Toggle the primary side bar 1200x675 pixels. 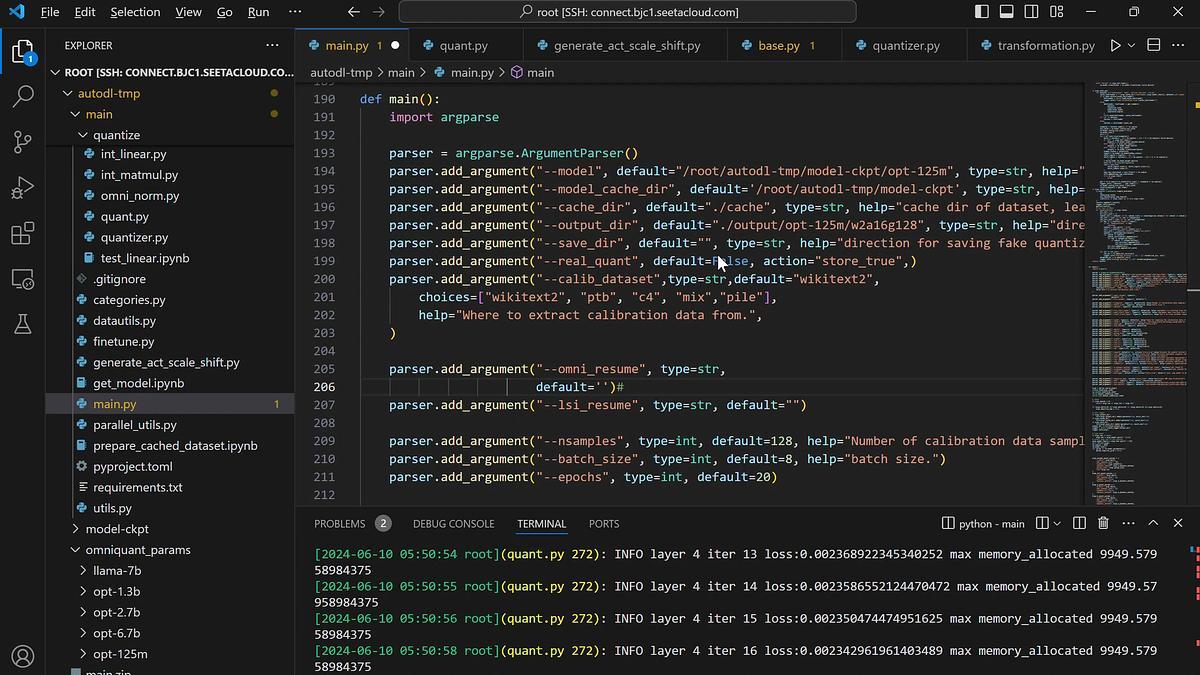coord(980,12)
